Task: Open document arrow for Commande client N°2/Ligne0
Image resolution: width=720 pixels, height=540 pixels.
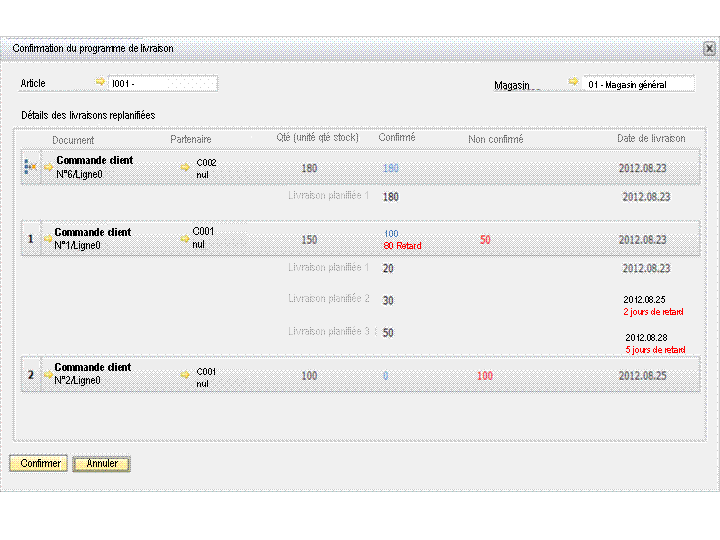Action: [48, 375]
